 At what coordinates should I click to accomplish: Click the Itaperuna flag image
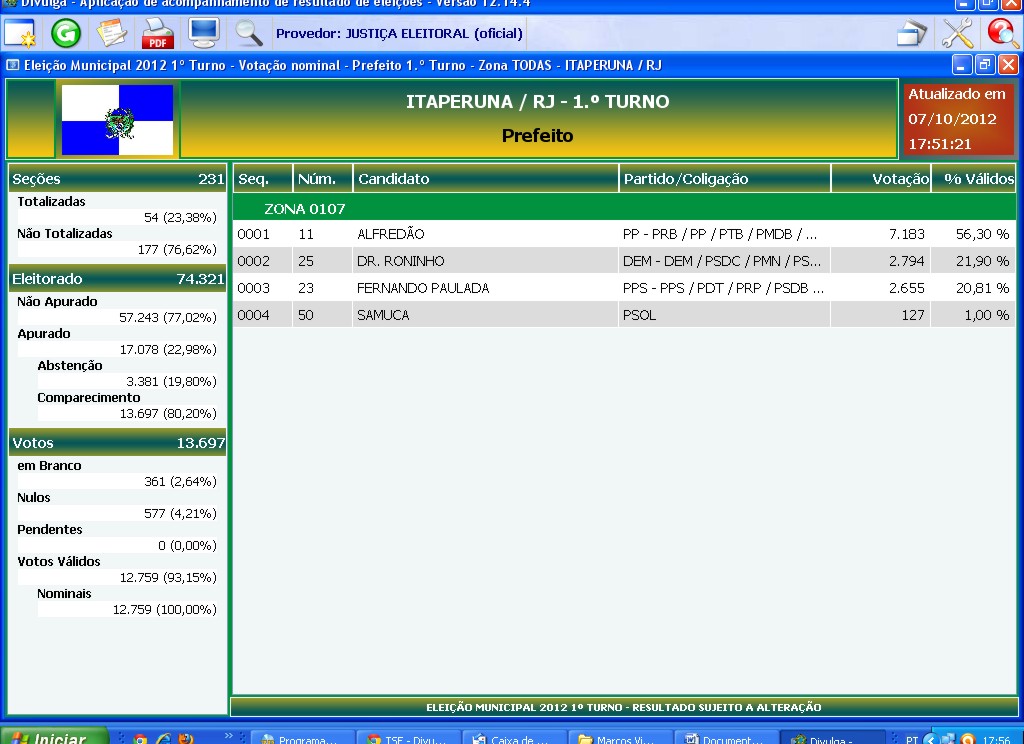point(118,120)
